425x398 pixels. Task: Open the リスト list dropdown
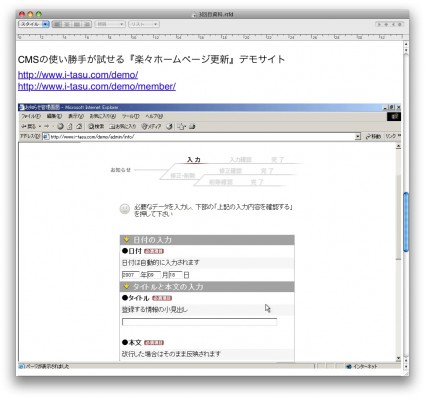coord(144,24)
